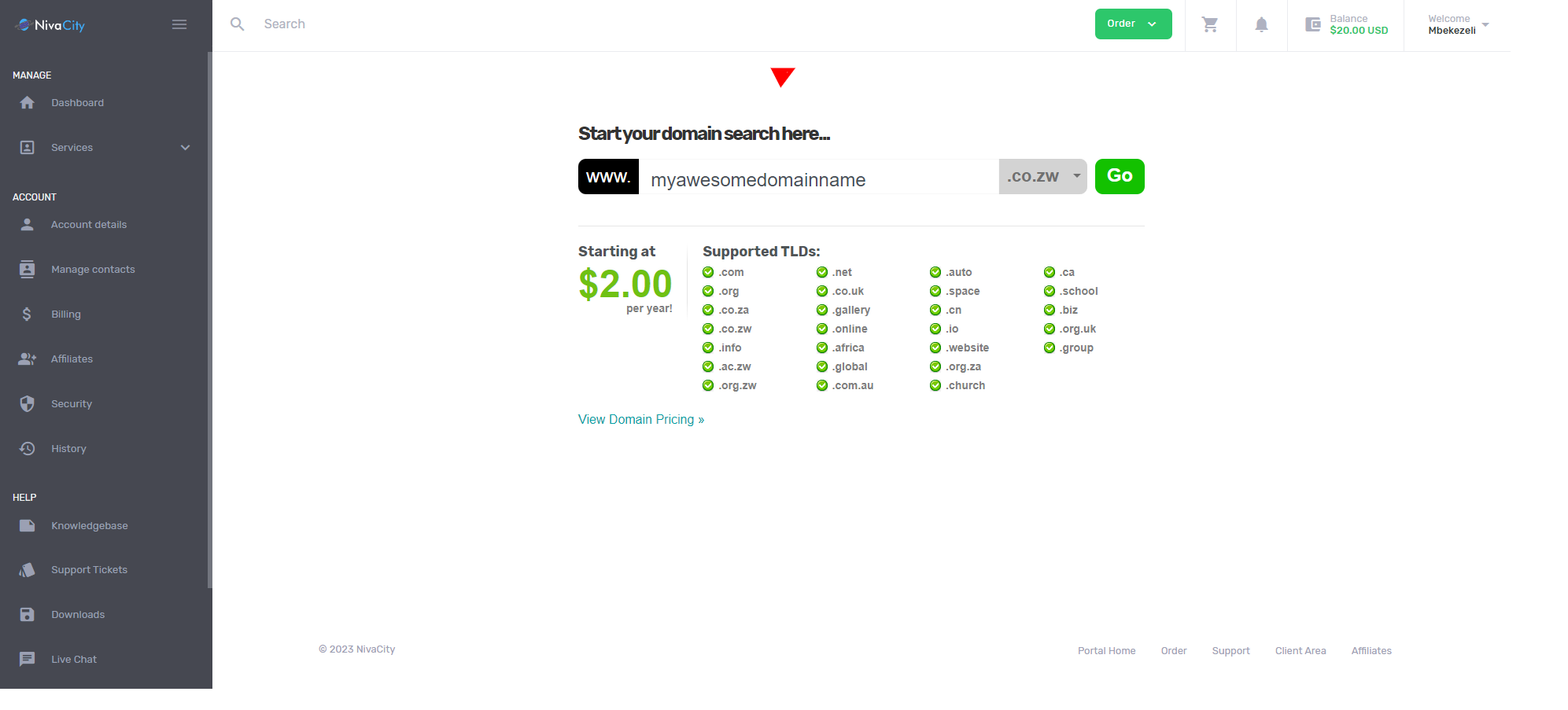This screenshot has width=1568, height=710.
Task: Start a Live Chat
Action: tap(74, 660)
